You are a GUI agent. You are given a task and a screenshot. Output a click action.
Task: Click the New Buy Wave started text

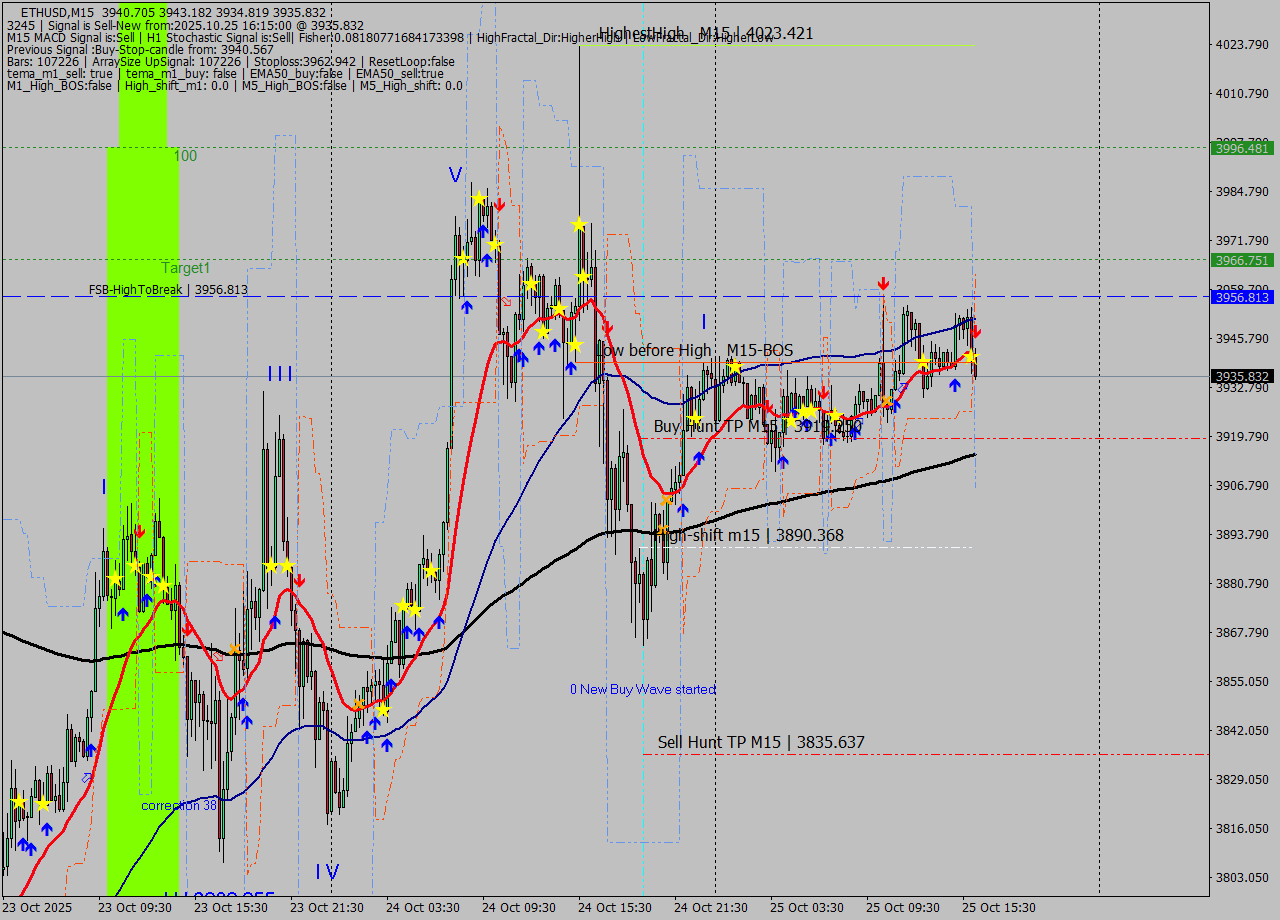643,689
